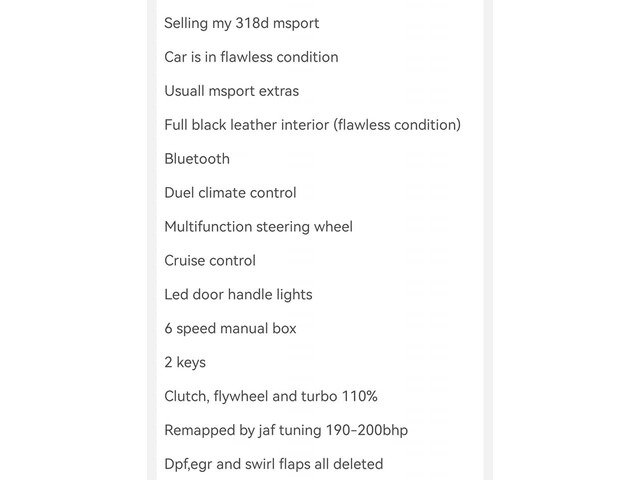Click the 'Bluetooth' feature line
Screen dimensions: 640x480
pyautogui.click(x=197, y=159)
